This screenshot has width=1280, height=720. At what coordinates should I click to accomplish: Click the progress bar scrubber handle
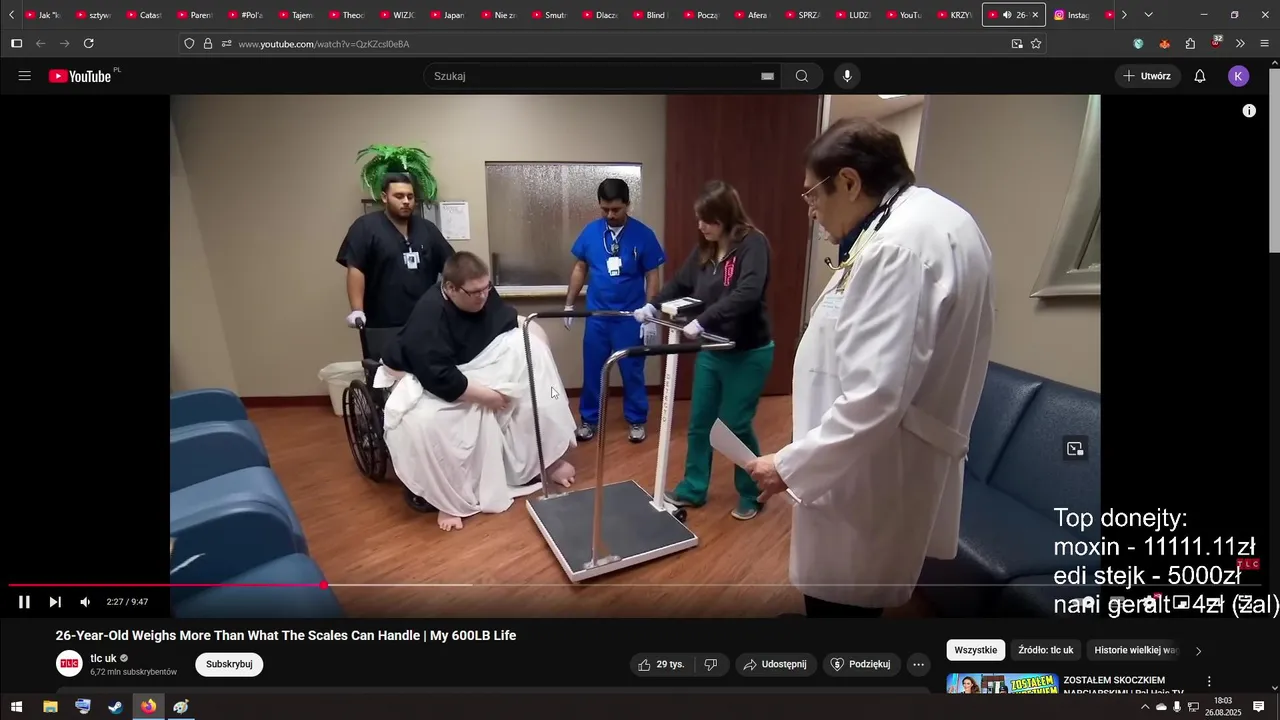pyautogui.click(x=324, y=585)
